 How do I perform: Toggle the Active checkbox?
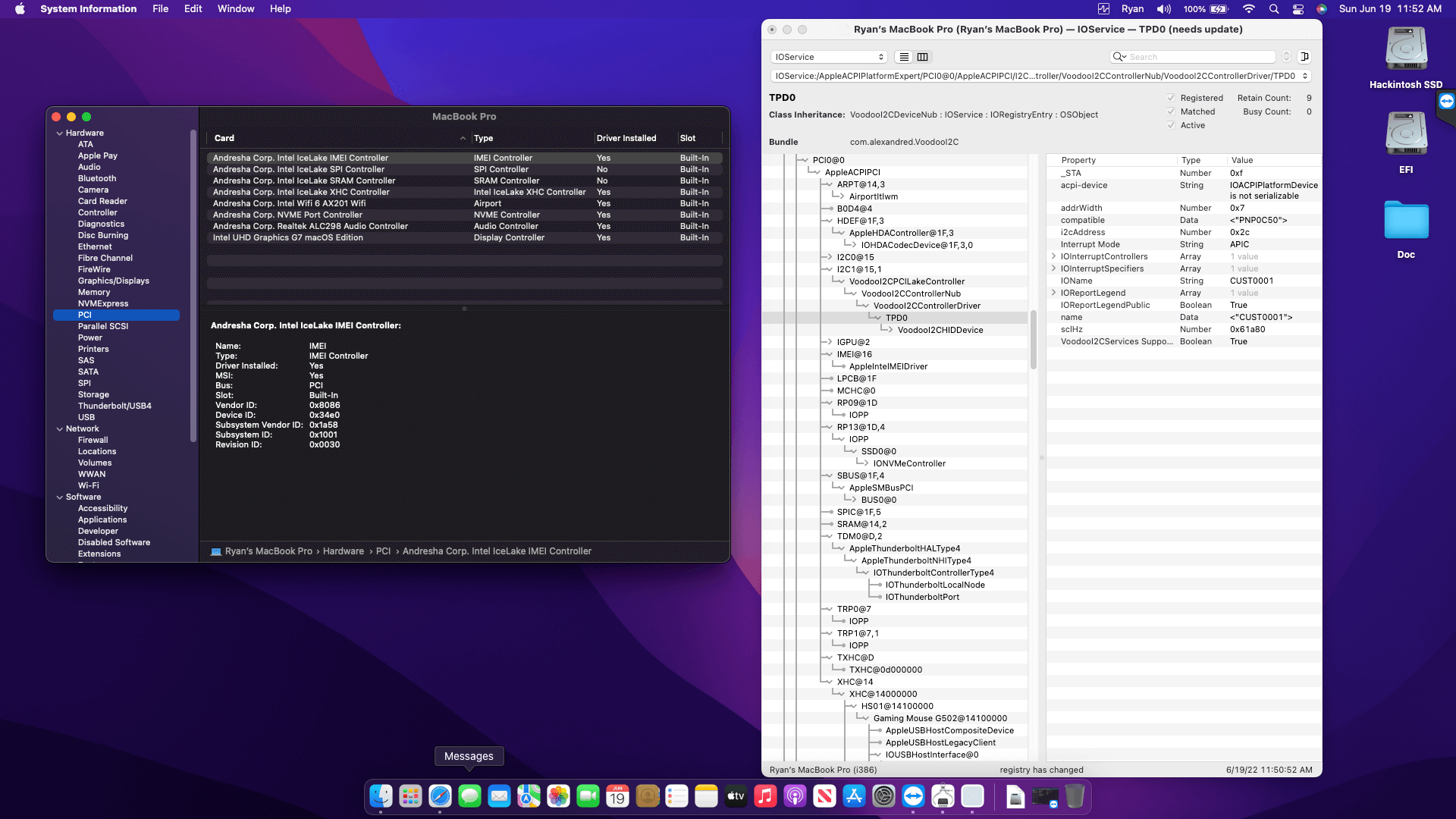(x=1171, y=125)
